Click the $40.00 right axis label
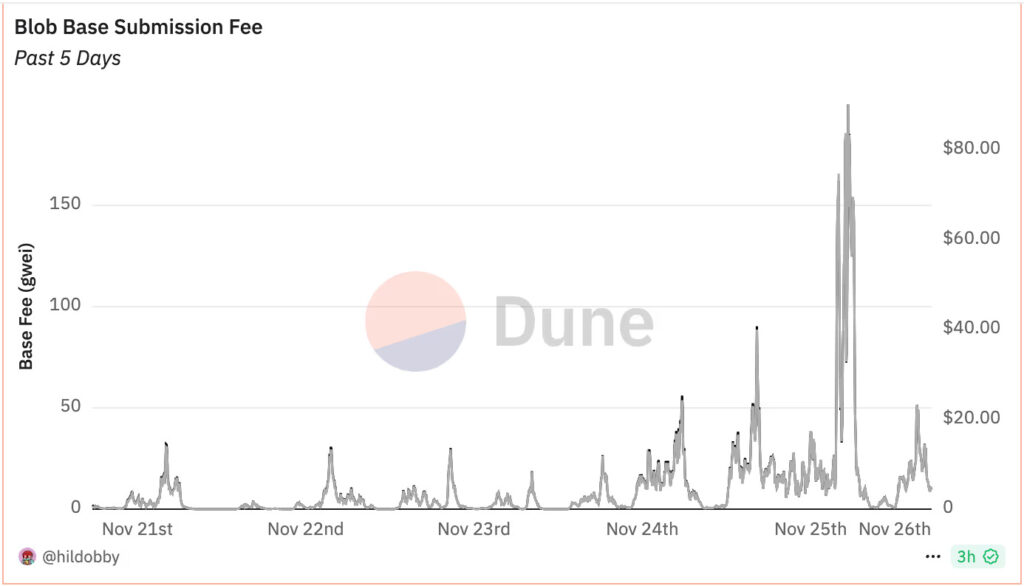The width and height of the screenshot is (1024, 586). click(x=971, y=328)
